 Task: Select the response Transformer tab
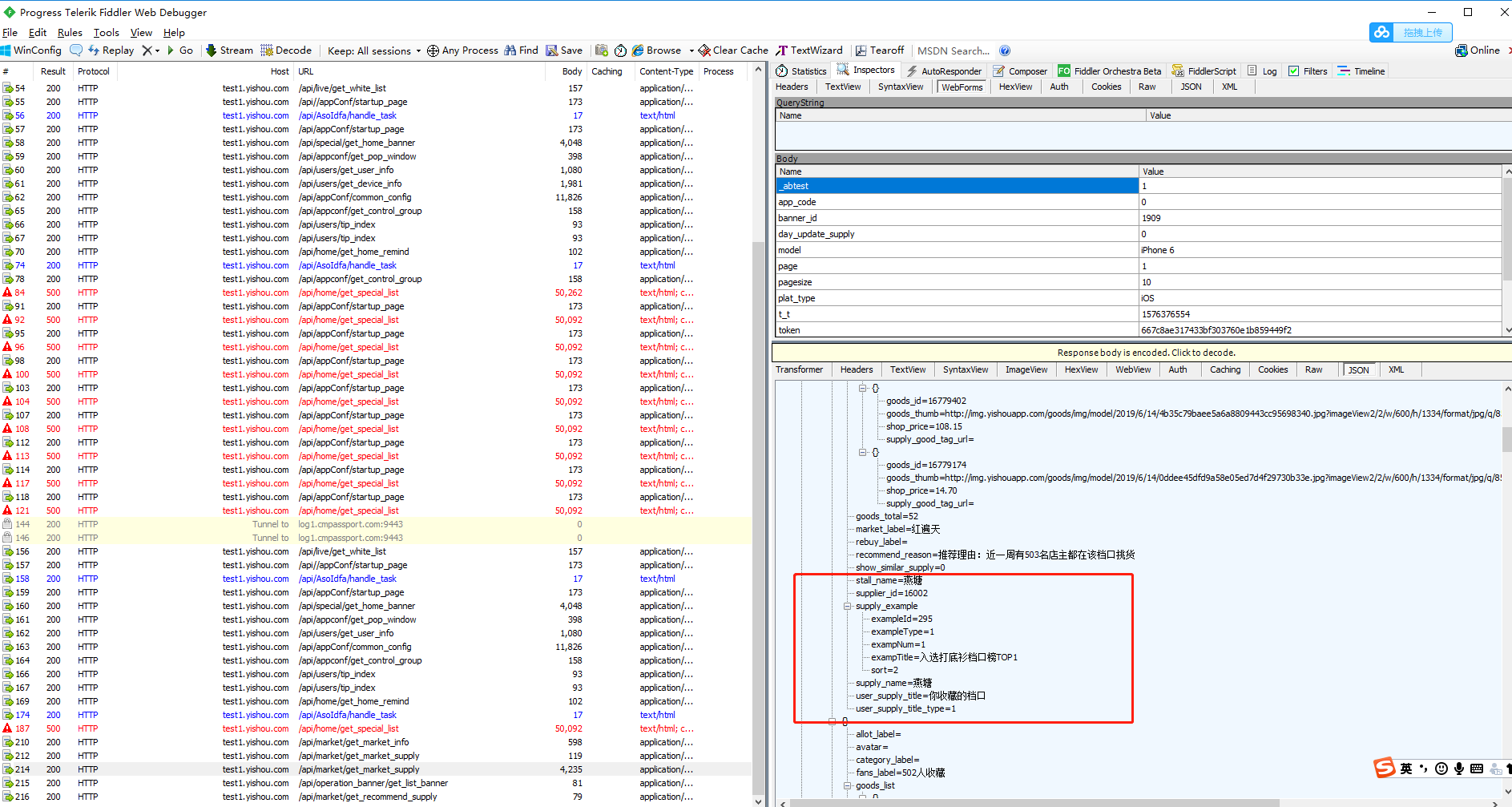click(799, 369)
